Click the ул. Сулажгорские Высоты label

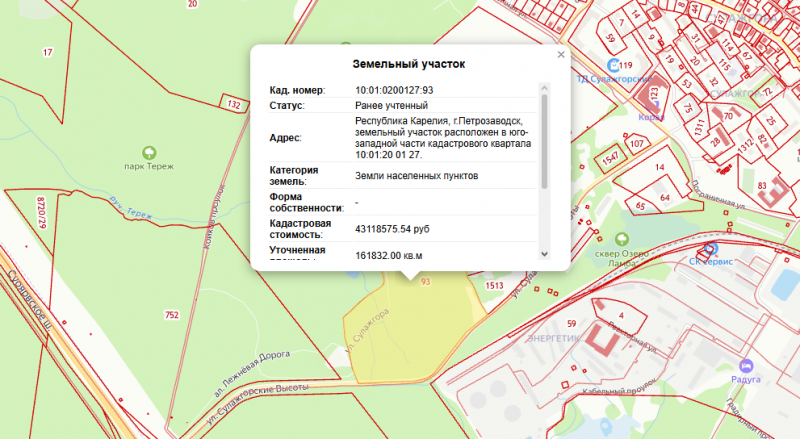tap(258, 404)
